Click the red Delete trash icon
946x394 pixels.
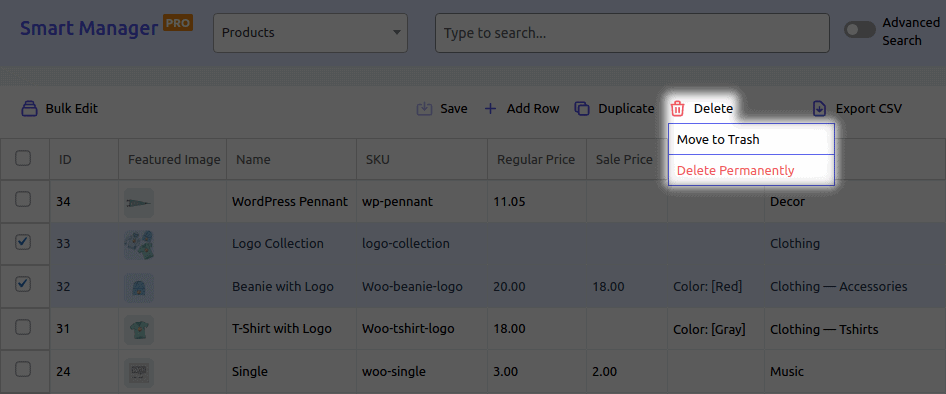678,109
